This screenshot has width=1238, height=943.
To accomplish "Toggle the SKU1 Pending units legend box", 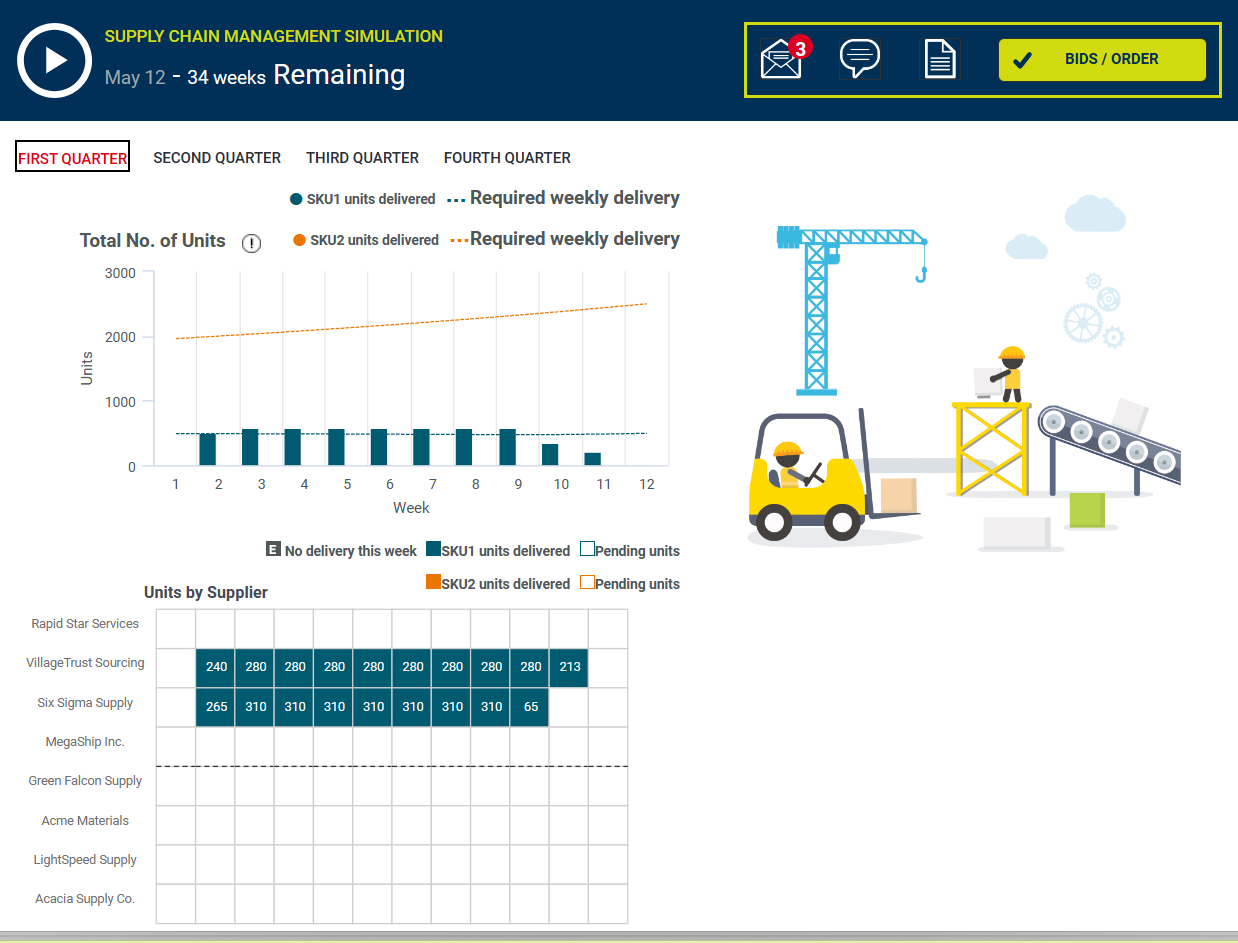I will pyautogui.click(x=587, y=549).
